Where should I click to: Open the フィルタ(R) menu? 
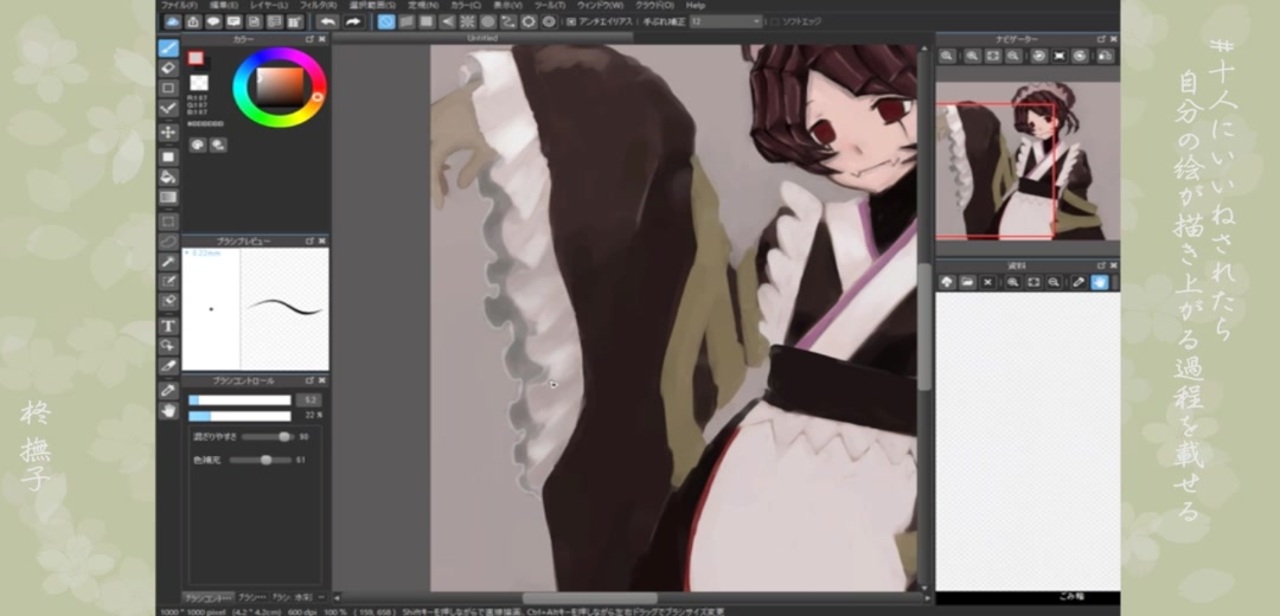pos(317,5)
